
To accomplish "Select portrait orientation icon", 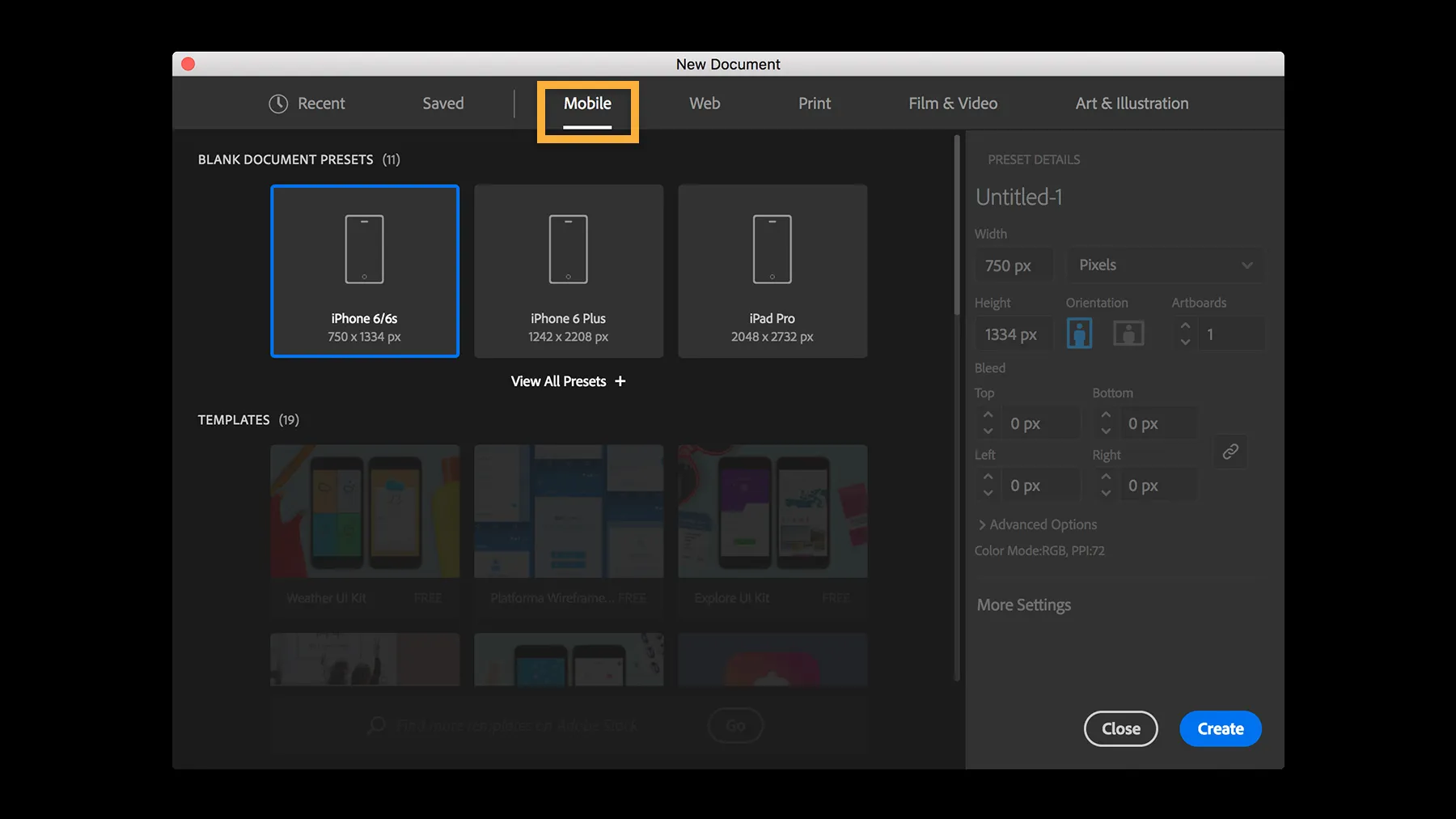I will click(x=1079, y=333).
